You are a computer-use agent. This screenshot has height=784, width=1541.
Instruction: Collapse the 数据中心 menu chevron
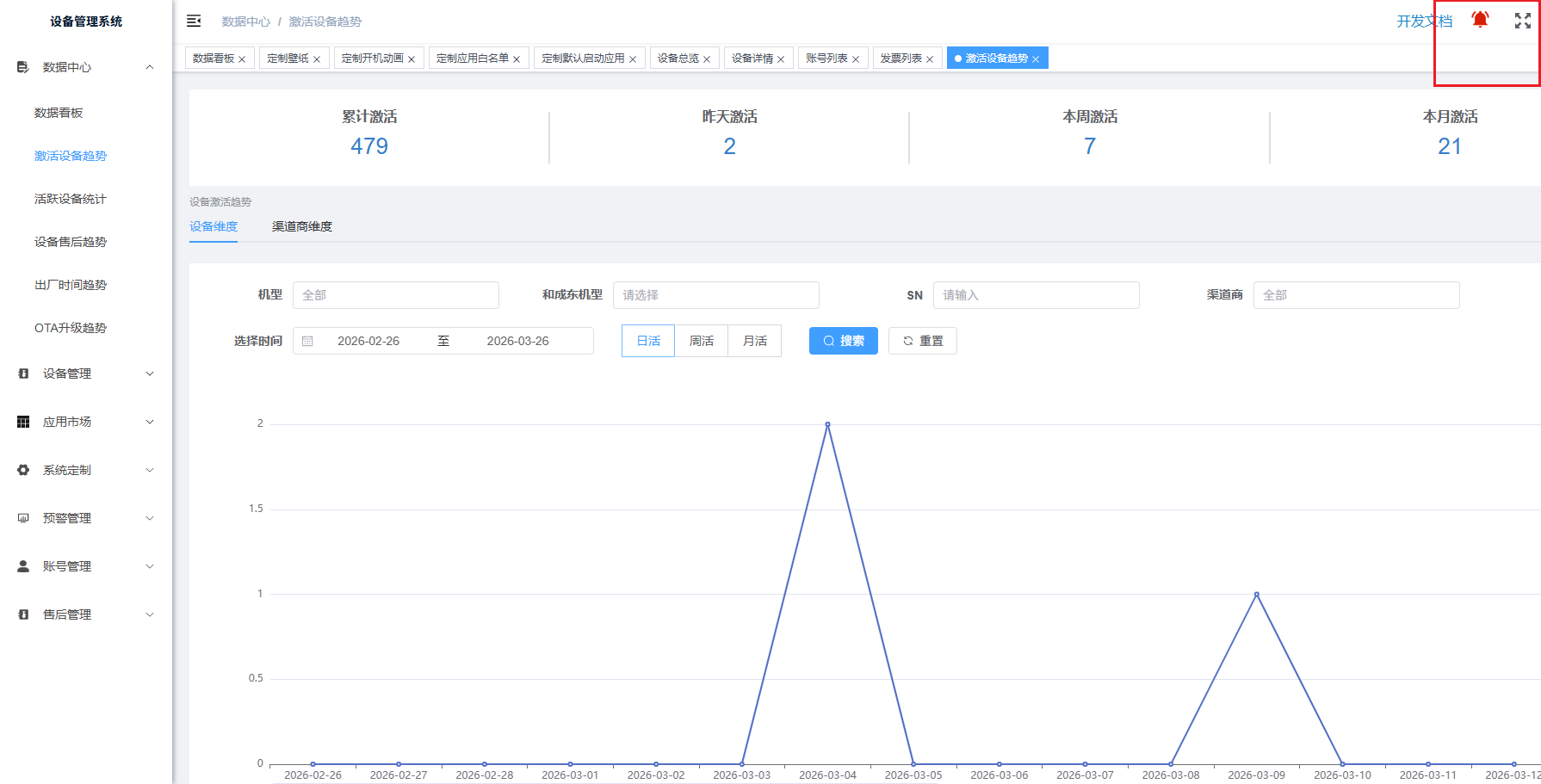[150, 67]
